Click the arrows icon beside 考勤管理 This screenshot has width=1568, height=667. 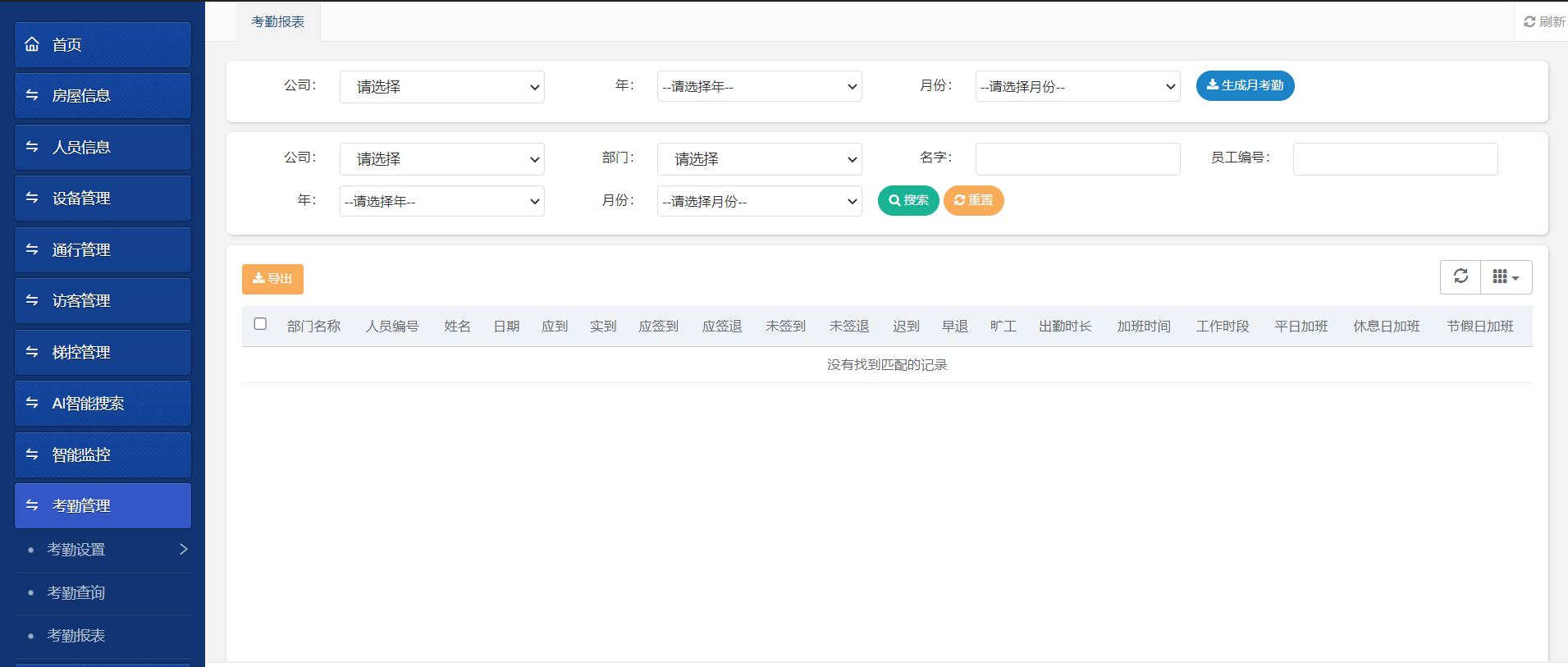32,505
